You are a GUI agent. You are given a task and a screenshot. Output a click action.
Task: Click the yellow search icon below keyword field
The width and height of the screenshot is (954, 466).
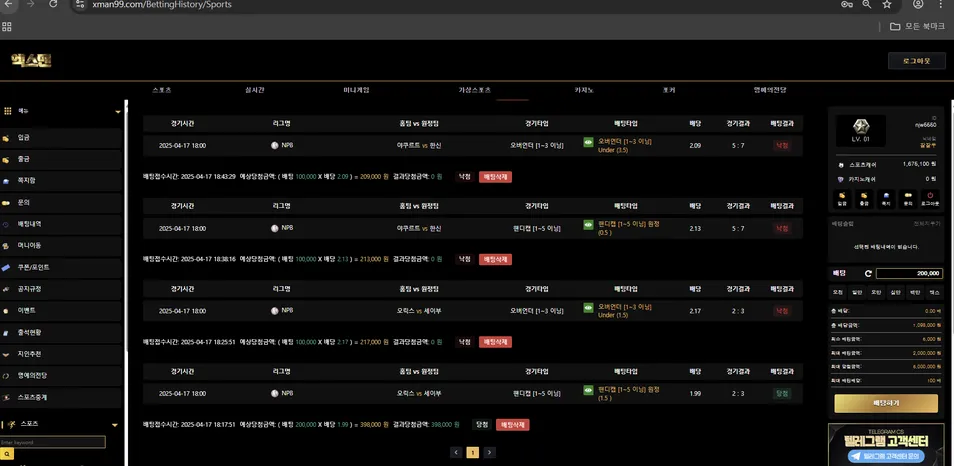7,454
